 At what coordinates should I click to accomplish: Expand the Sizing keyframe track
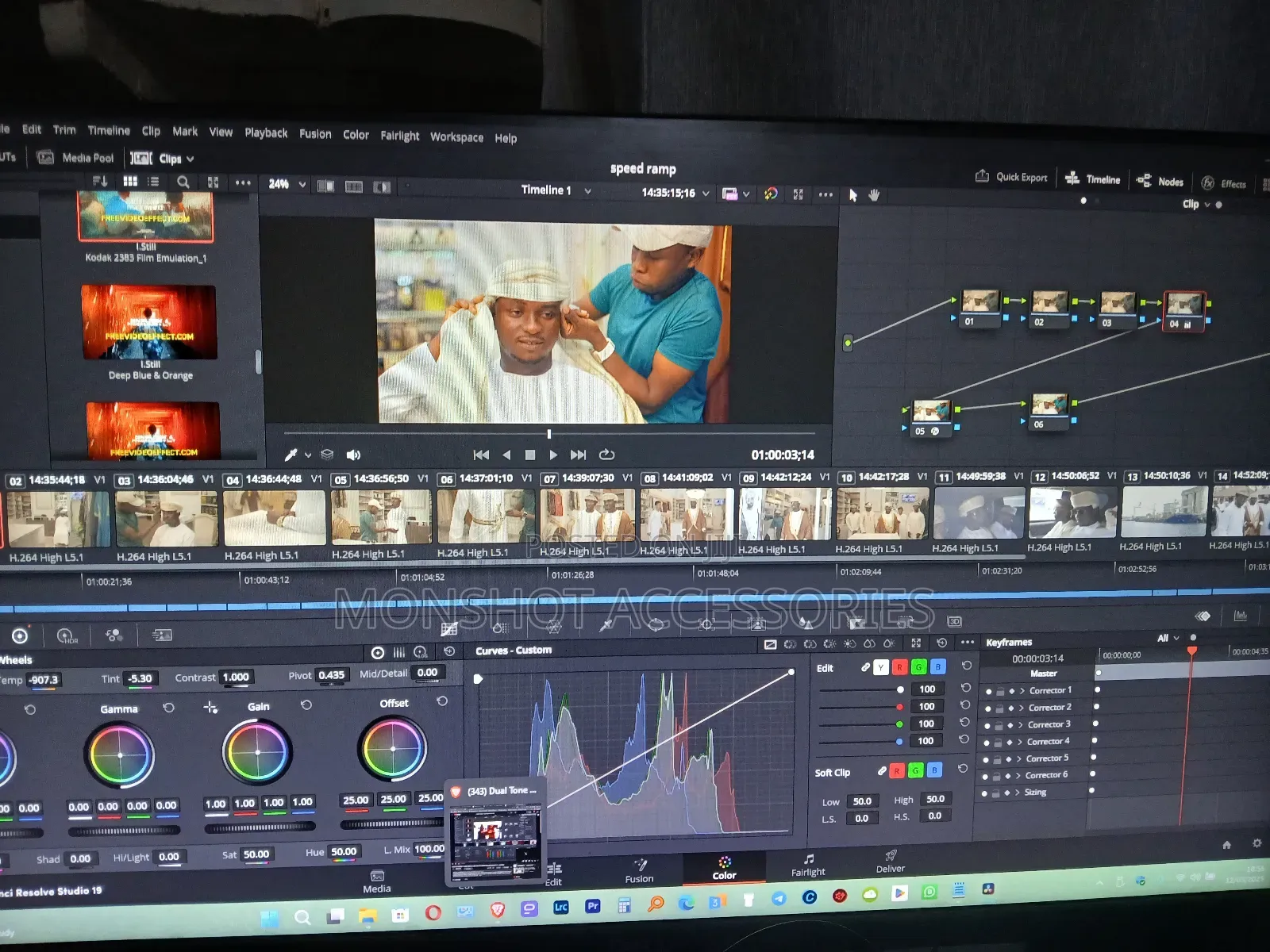click(1017, 793)
